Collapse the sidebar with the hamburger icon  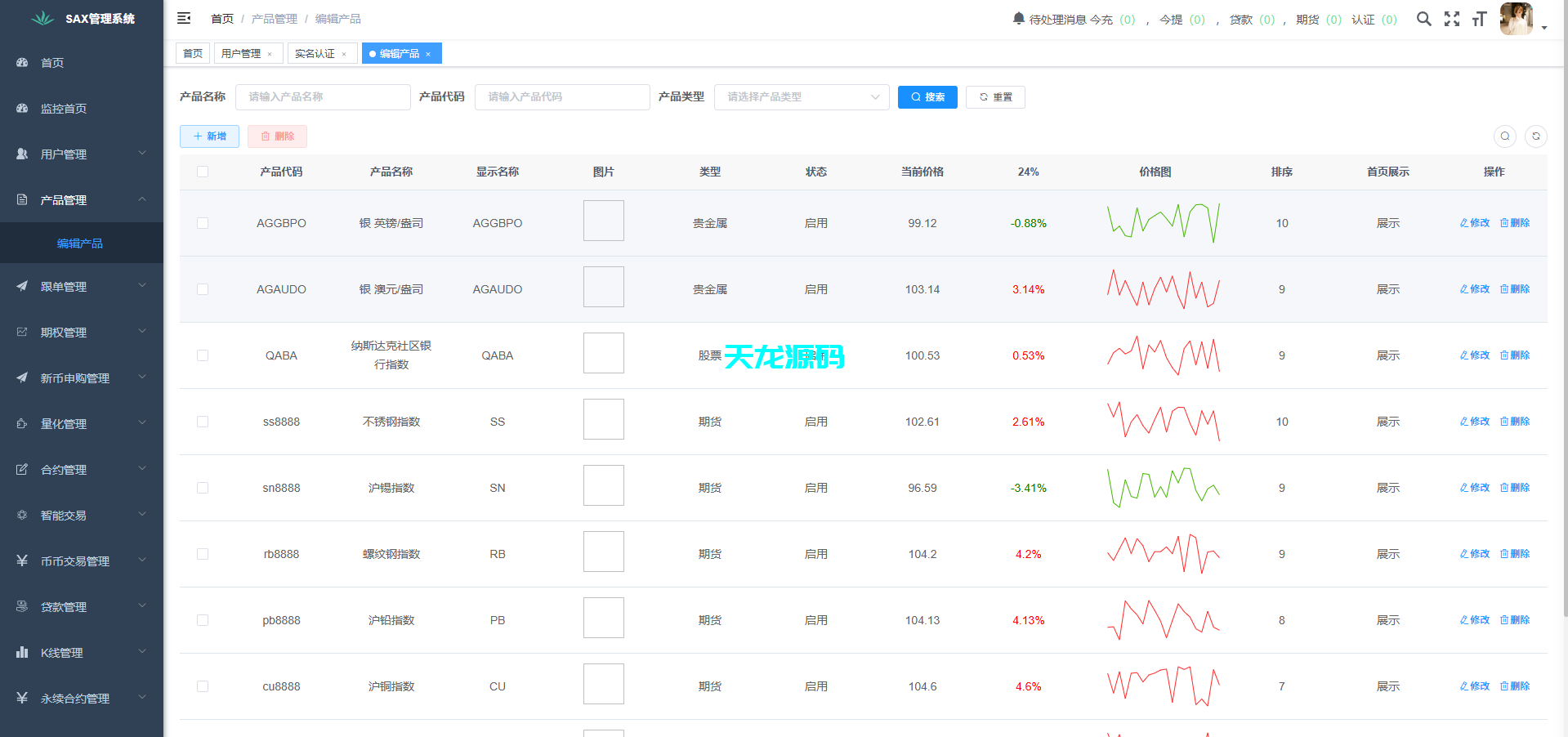point(184,18)
